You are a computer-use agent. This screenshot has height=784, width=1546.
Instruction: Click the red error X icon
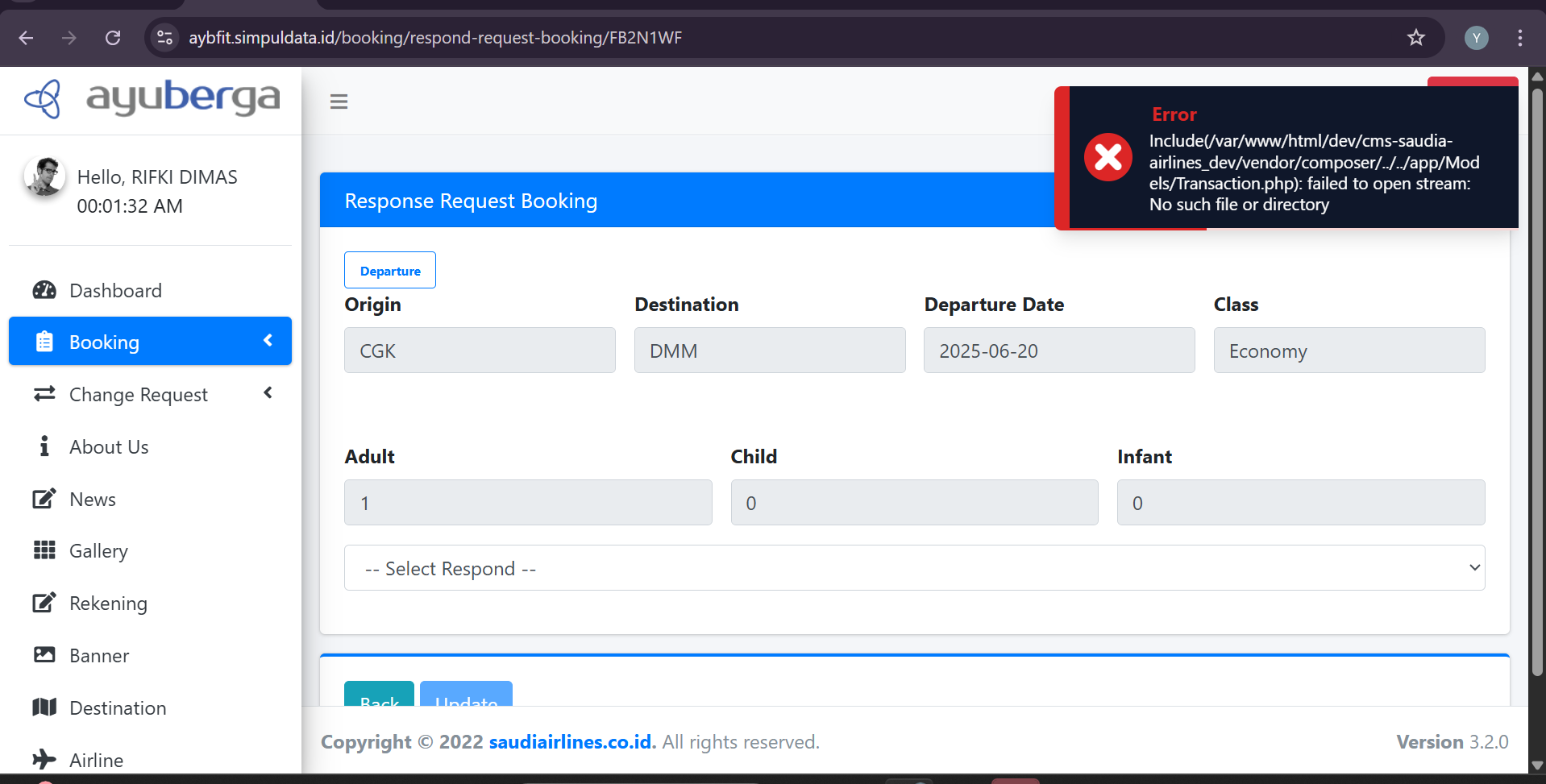pyautogui.click(x=1108, y=157)
